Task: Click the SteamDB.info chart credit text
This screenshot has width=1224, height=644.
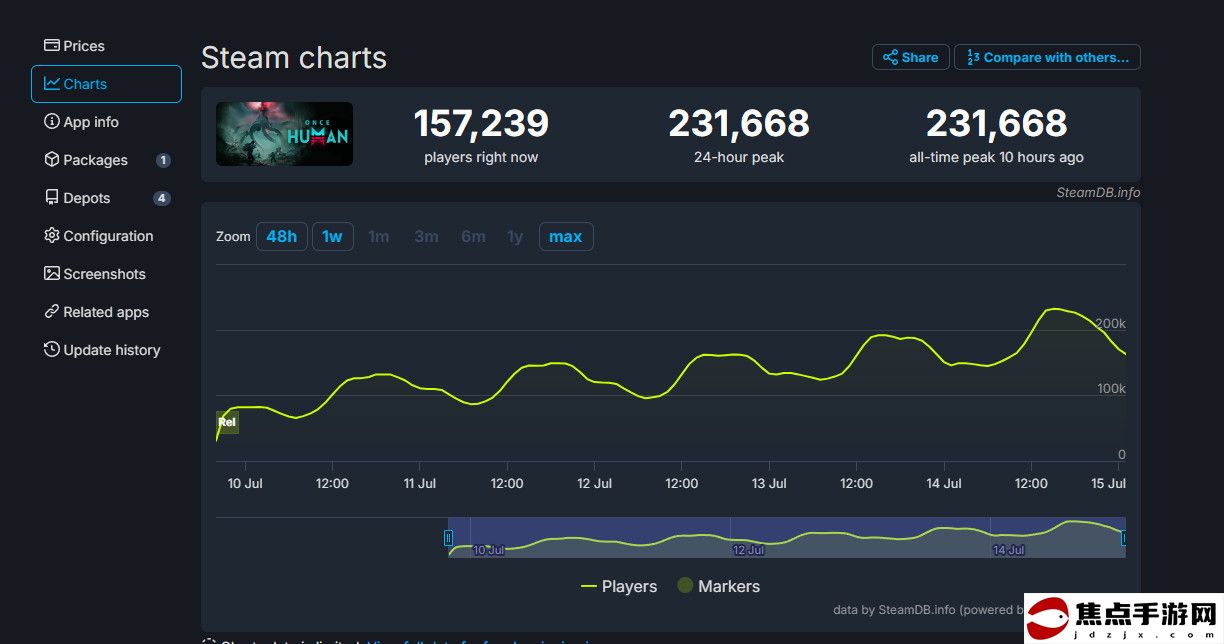Action: pyautogui.click(x=1098, y=192)
